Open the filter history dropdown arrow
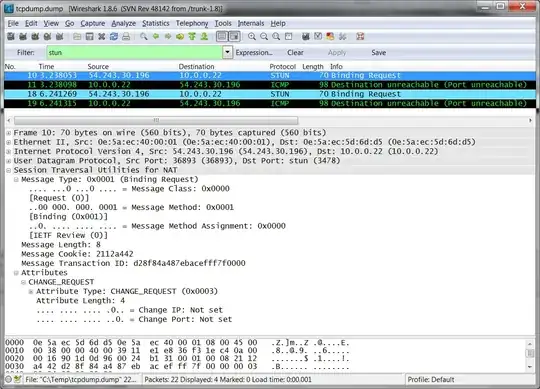540x389 pixels. point(227,52)
